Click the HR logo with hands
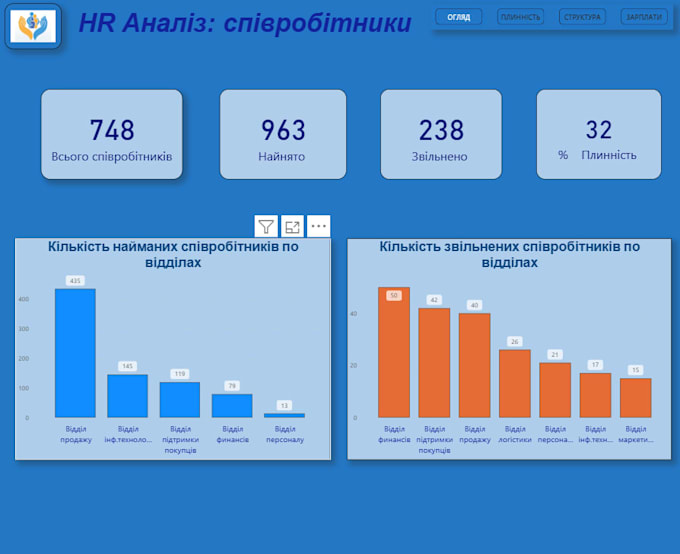680x554 pixels. tap(33, 26)
